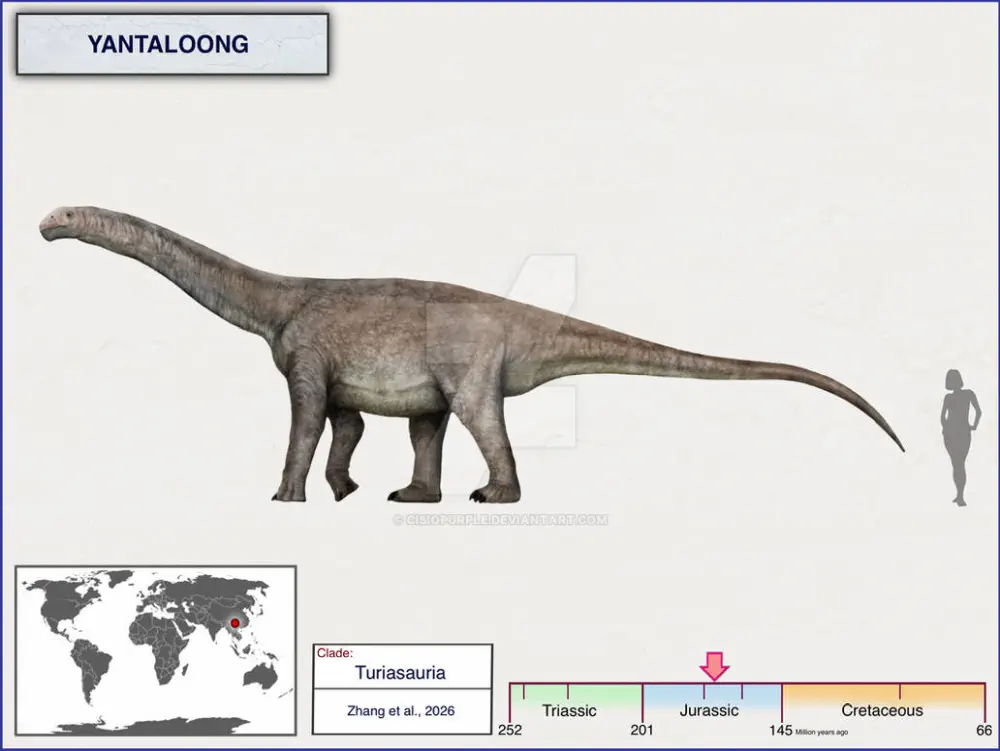1000x751 pixels.
Task: Click the 145 boundary label on the timeline
Action: pyautogui.click(x=780, y=730)
